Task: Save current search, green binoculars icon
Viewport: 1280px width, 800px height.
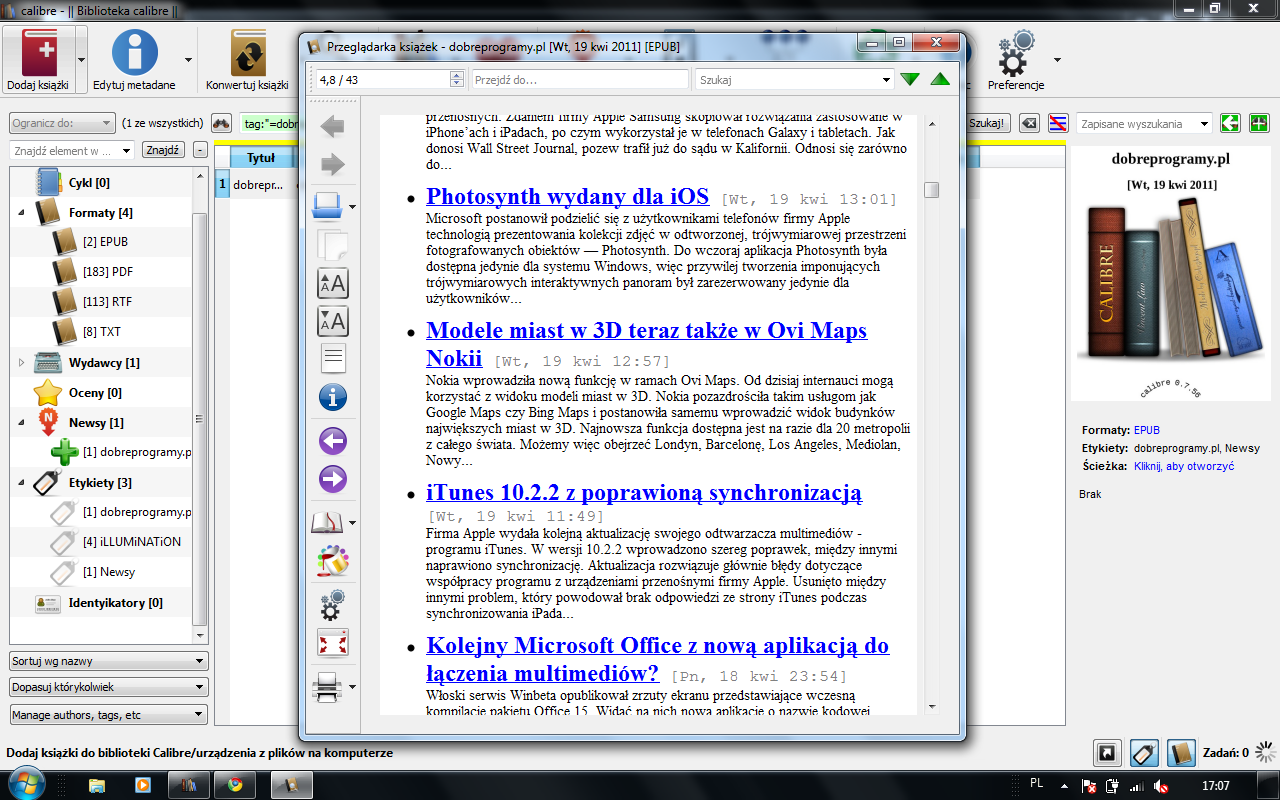Action: 1258,123
